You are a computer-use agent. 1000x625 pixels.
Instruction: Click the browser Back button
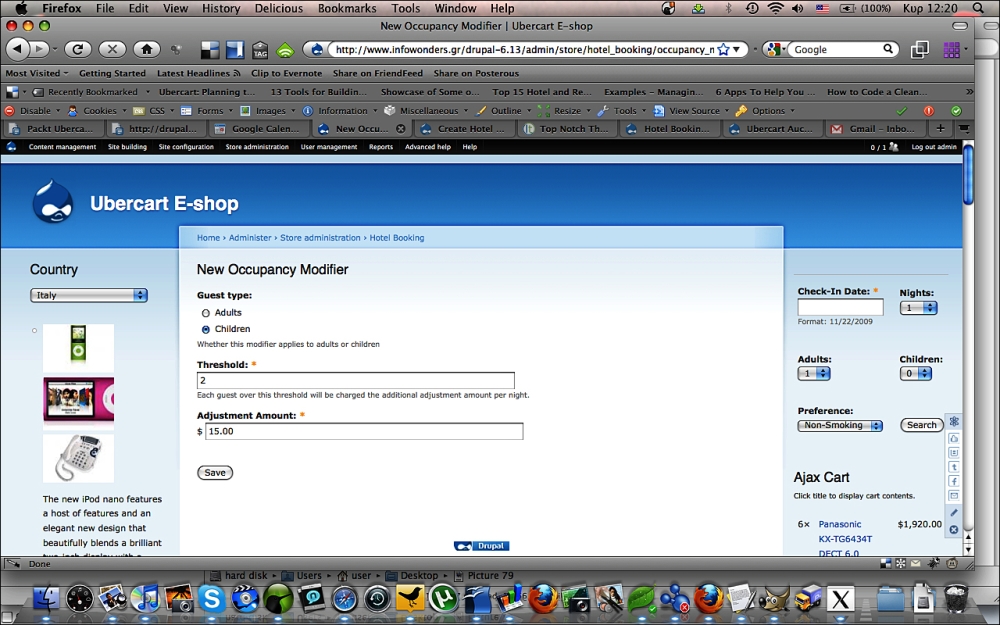(18, 49)
